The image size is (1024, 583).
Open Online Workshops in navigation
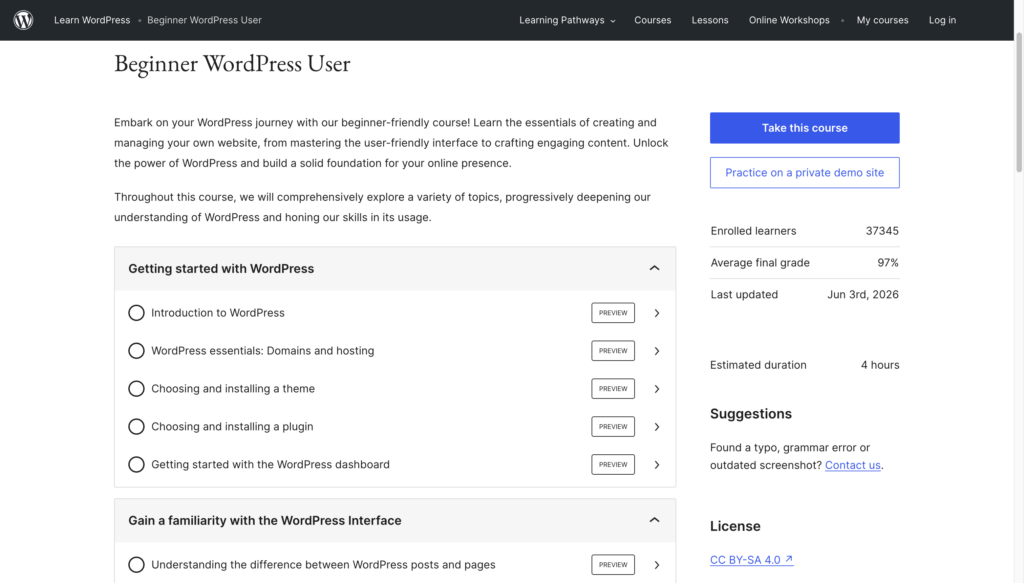(789, 20)
